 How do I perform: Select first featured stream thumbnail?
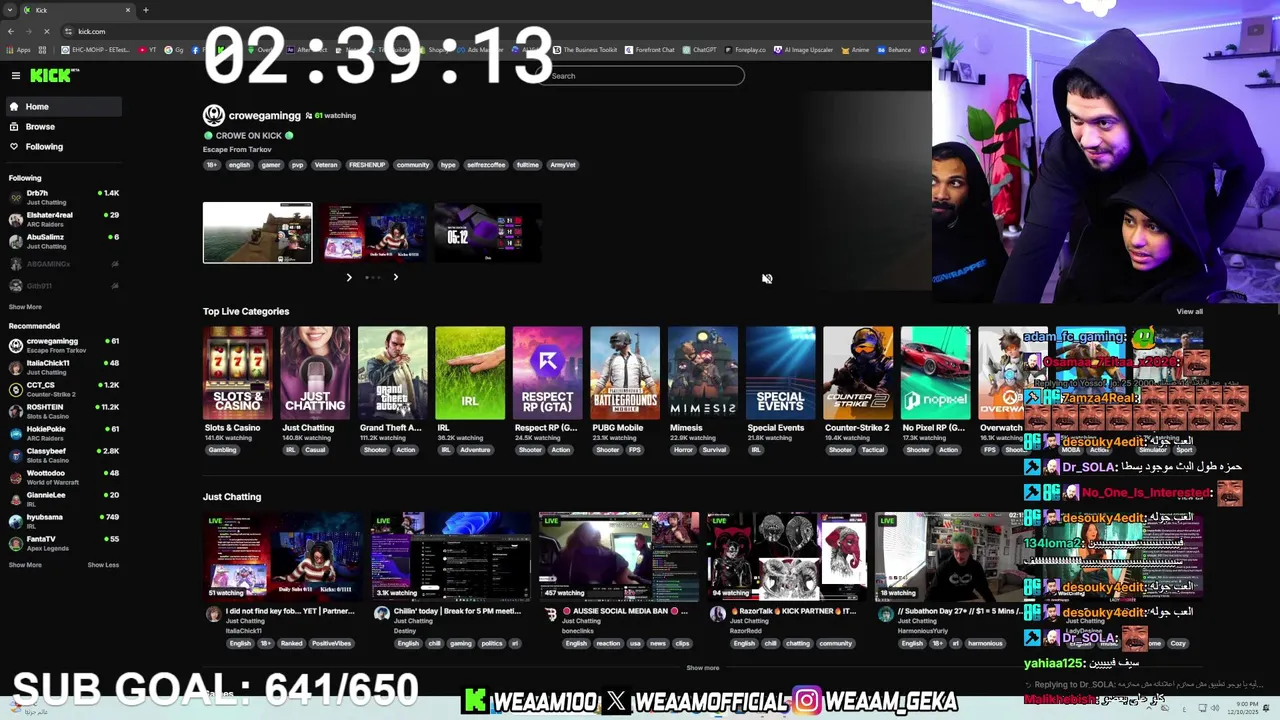point(257,233)
